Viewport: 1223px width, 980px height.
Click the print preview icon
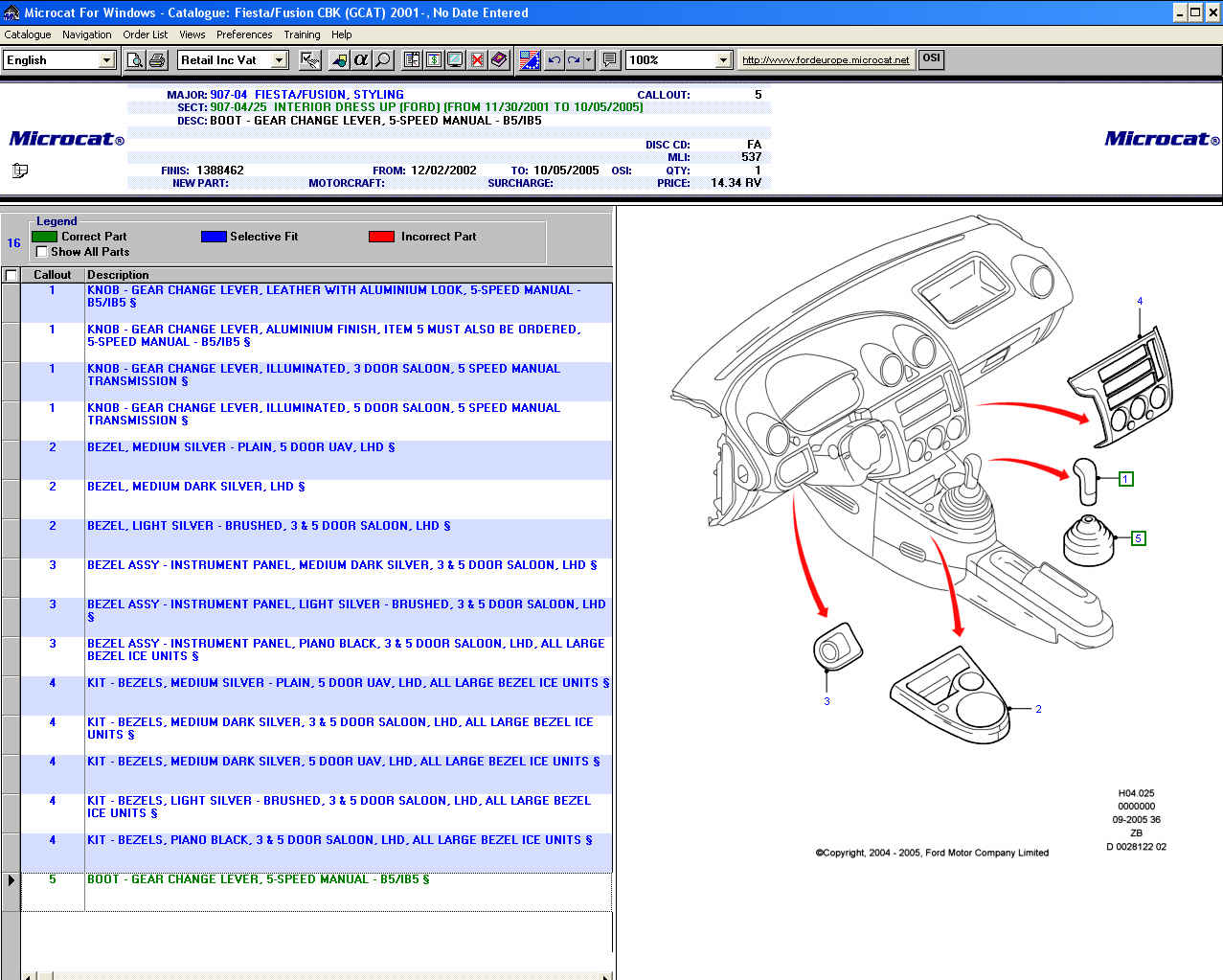pos(136,60)
